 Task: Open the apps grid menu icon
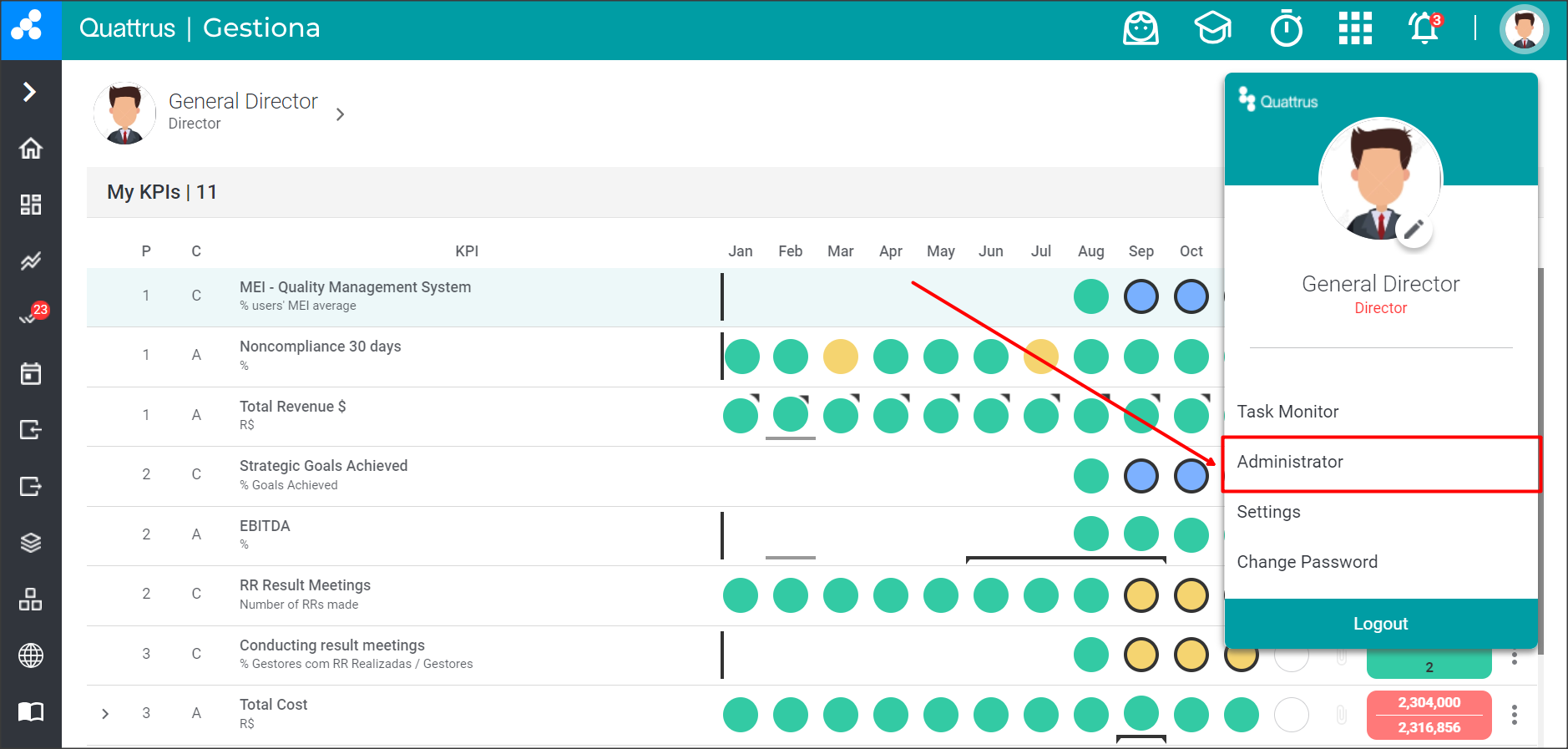1355,28
